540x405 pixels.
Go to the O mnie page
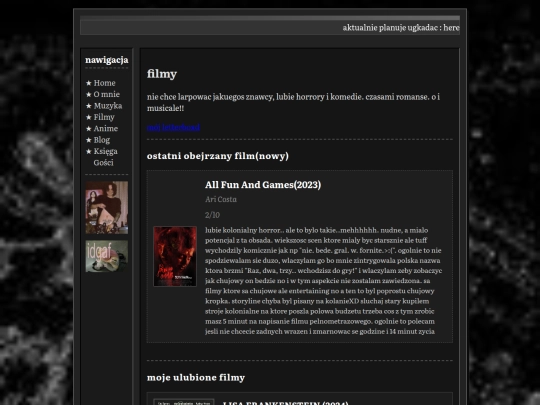[x=106, y=94]
